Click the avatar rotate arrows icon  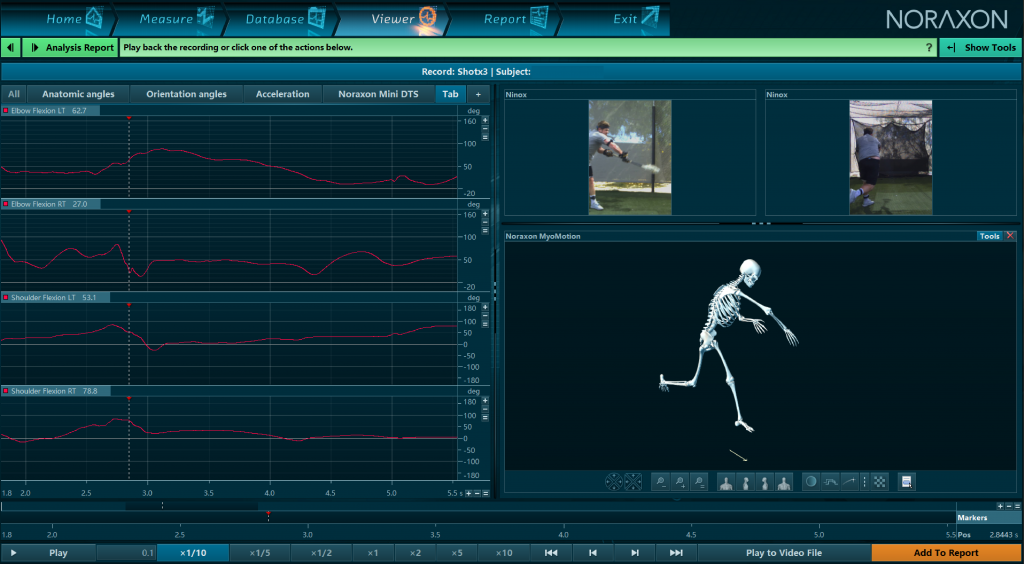(x=633, y=482)
